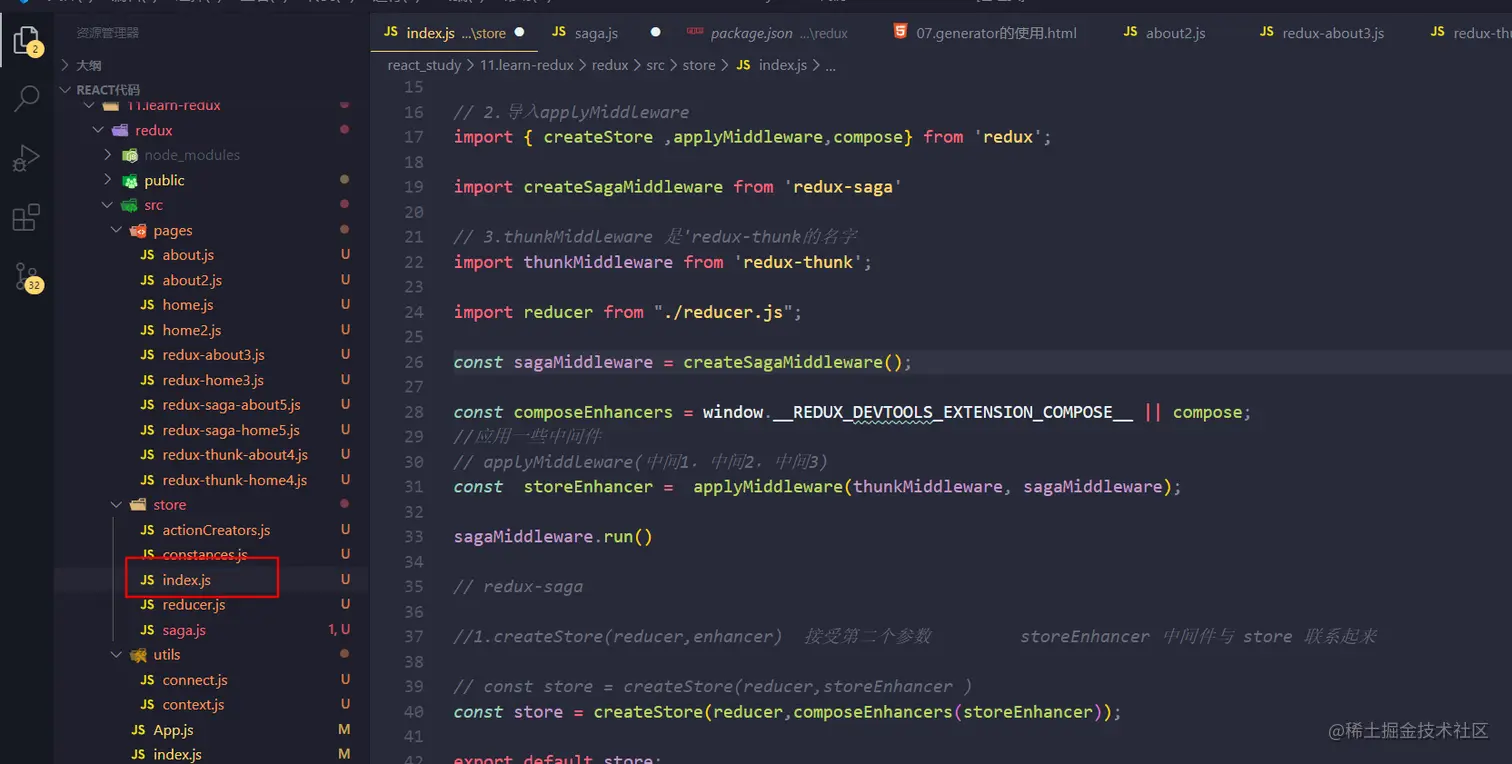The width and height of the screenshot is (1512, 764).
Task: Open the Explorer view in activity bar
Action: coord(27,41)
